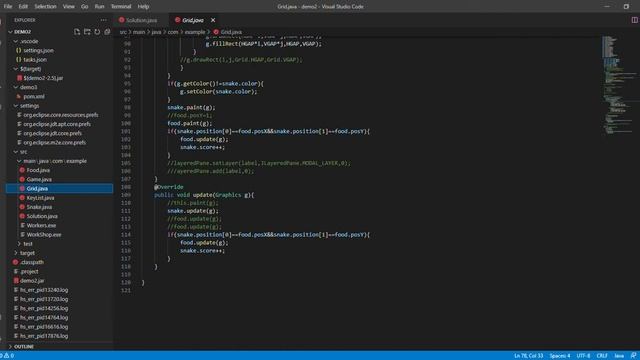Viewport: 640px width, 360px height.
Task: Click the errors and warnings status indicator
Action: point(7,356)
